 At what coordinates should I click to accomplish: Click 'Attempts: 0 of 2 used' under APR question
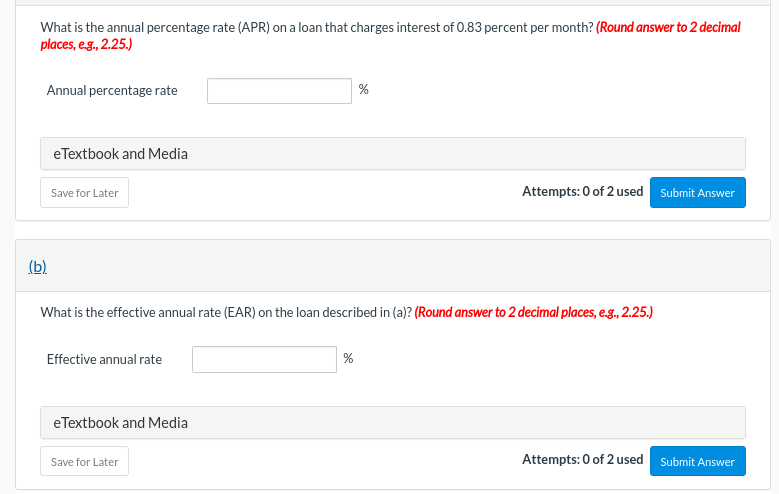point(582,191)
